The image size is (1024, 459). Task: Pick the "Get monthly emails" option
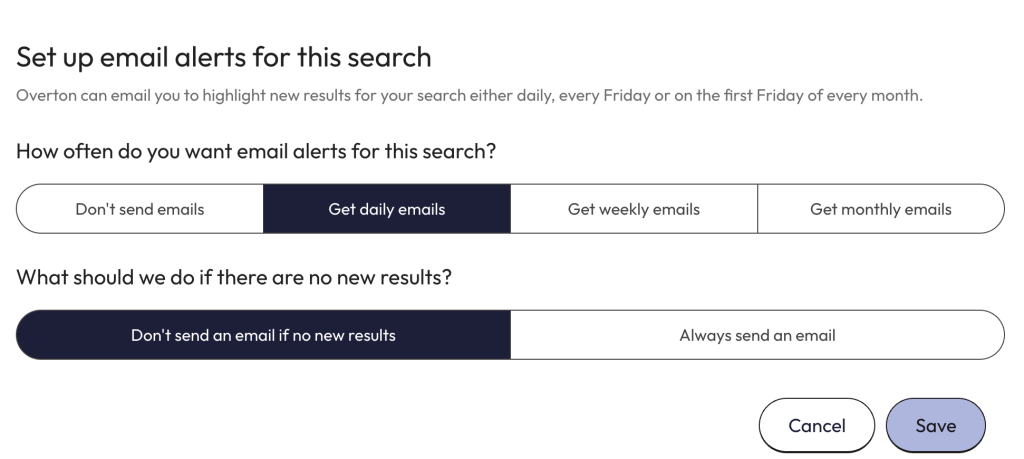pos(880,209)
